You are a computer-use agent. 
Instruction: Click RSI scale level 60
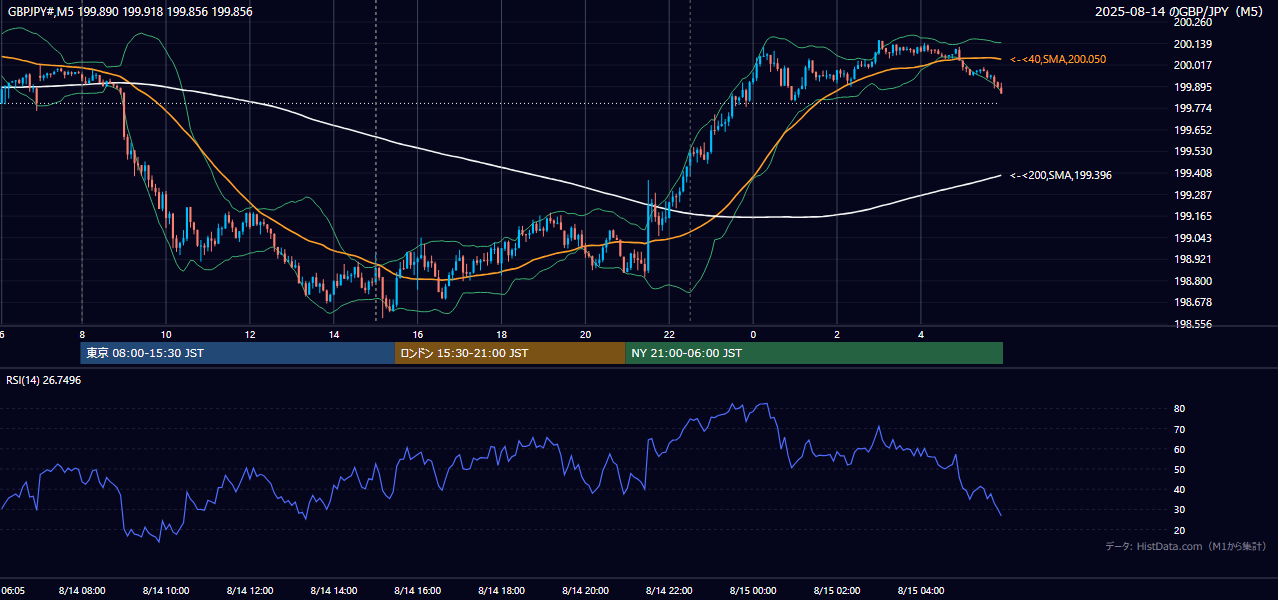pos(1179,449)
